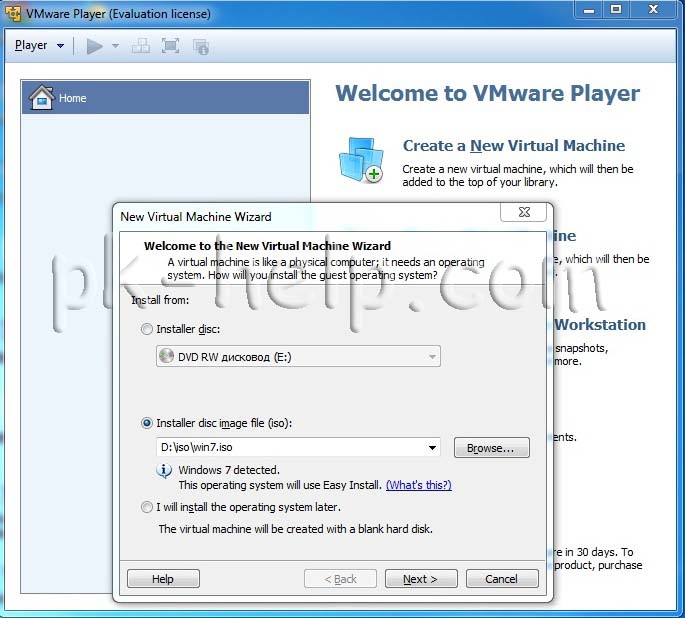Minimize the VMware Player window
The image size is (685, 618).
pos(589,10)
